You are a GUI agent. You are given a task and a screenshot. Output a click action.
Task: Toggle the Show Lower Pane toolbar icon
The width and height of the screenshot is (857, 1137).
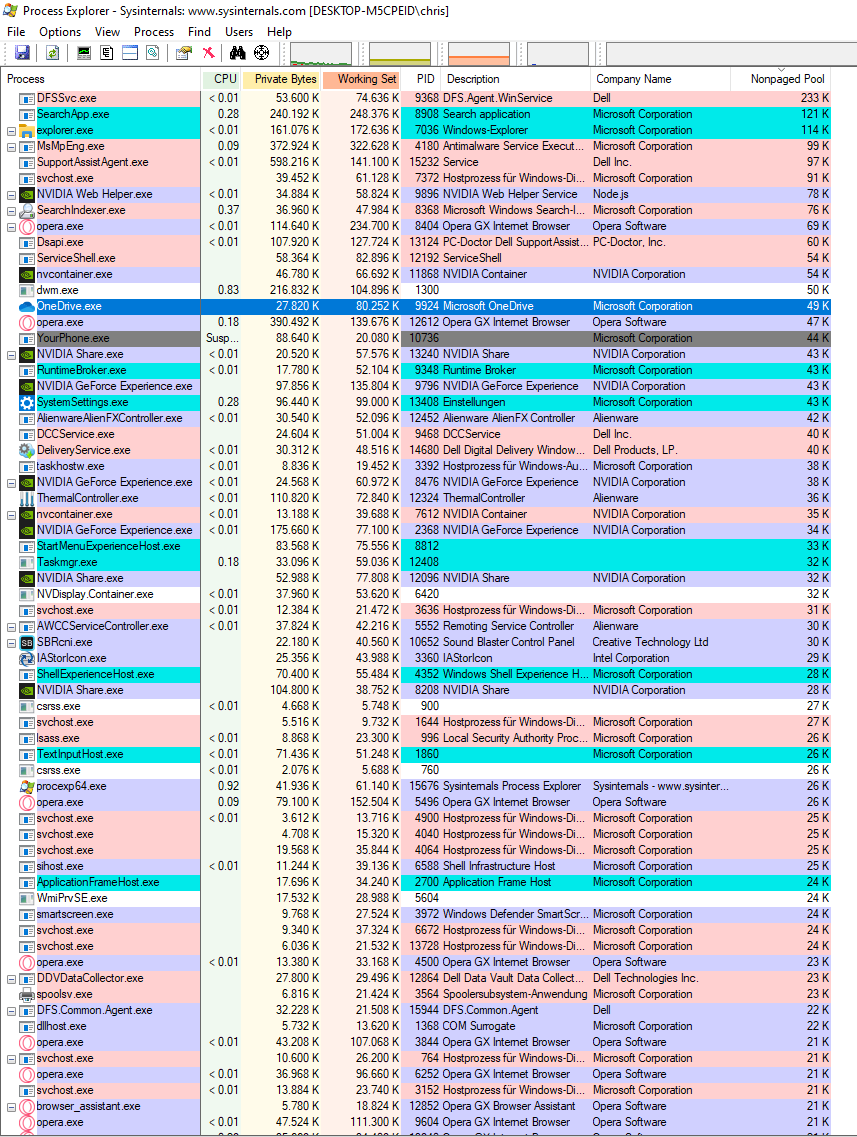click(130, 53)
